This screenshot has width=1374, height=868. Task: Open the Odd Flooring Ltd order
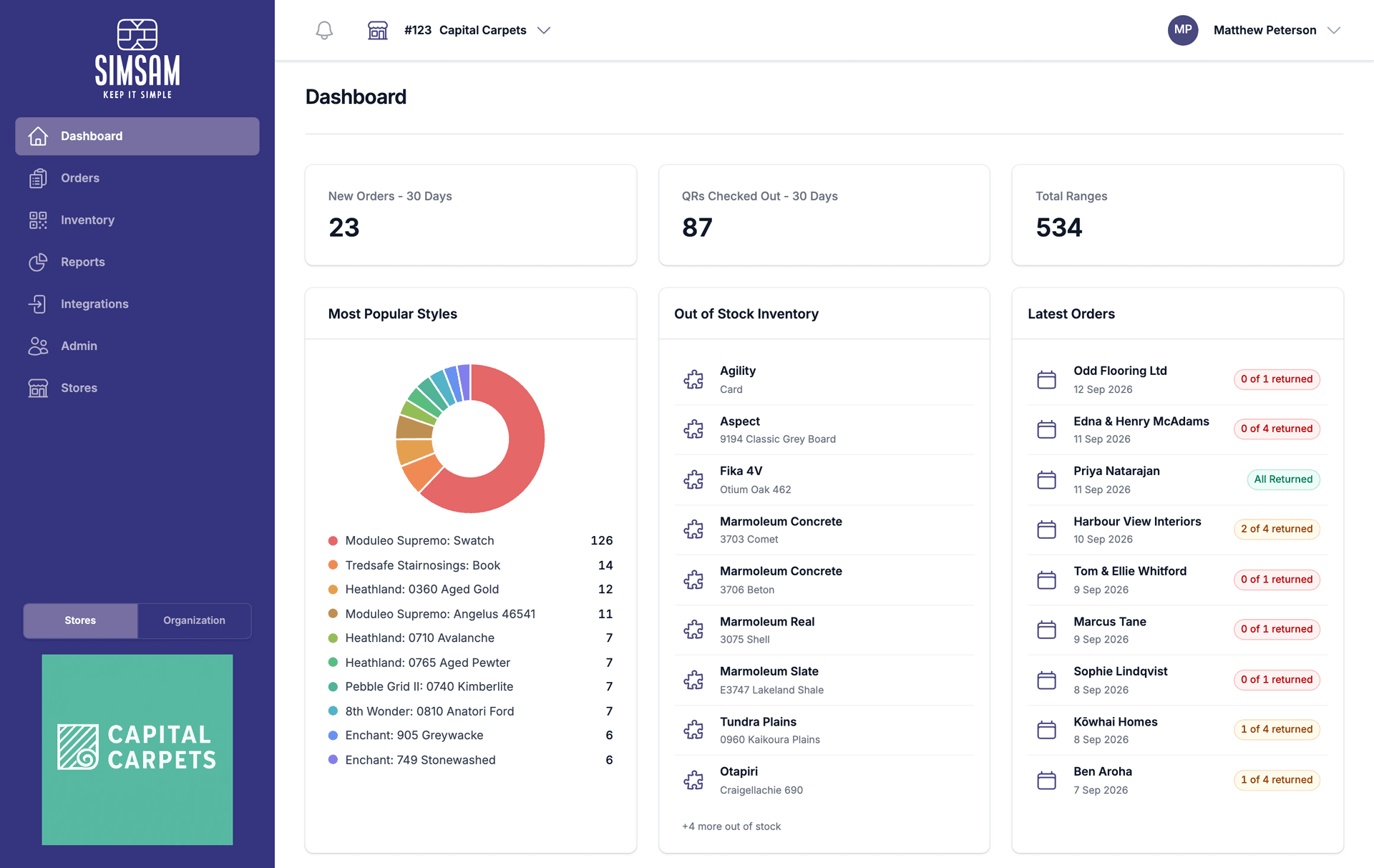(x=1178, y=379)
